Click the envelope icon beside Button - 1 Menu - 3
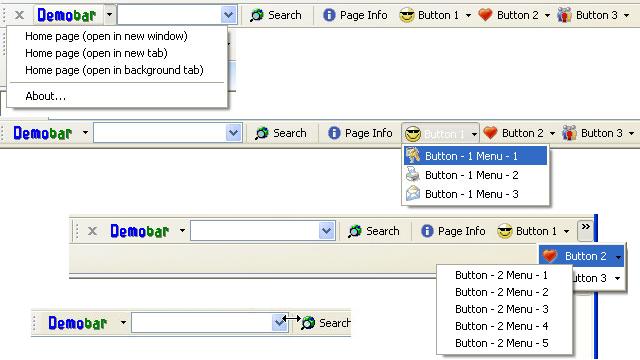 pos(413,193)
